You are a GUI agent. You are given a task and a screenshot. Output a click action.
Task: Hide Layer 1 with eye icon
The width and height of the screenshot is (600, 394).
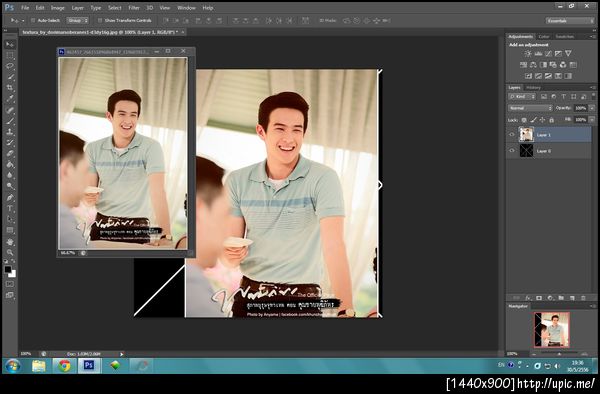(x=512, y=135)
